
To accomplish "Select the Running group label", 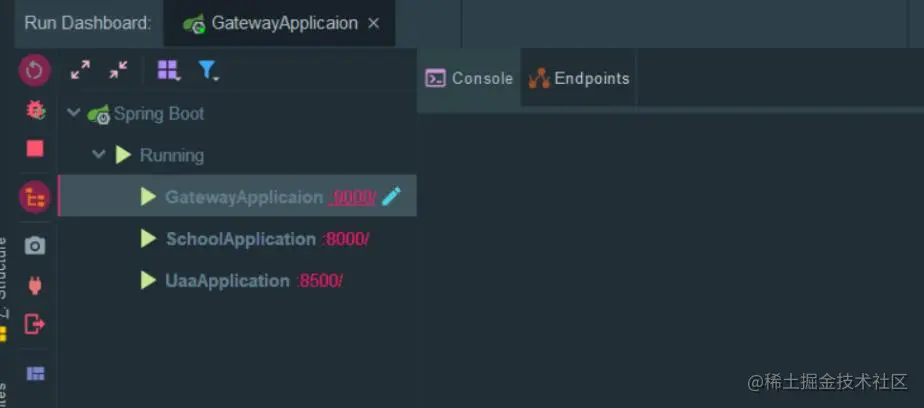I will pos(171,155).
